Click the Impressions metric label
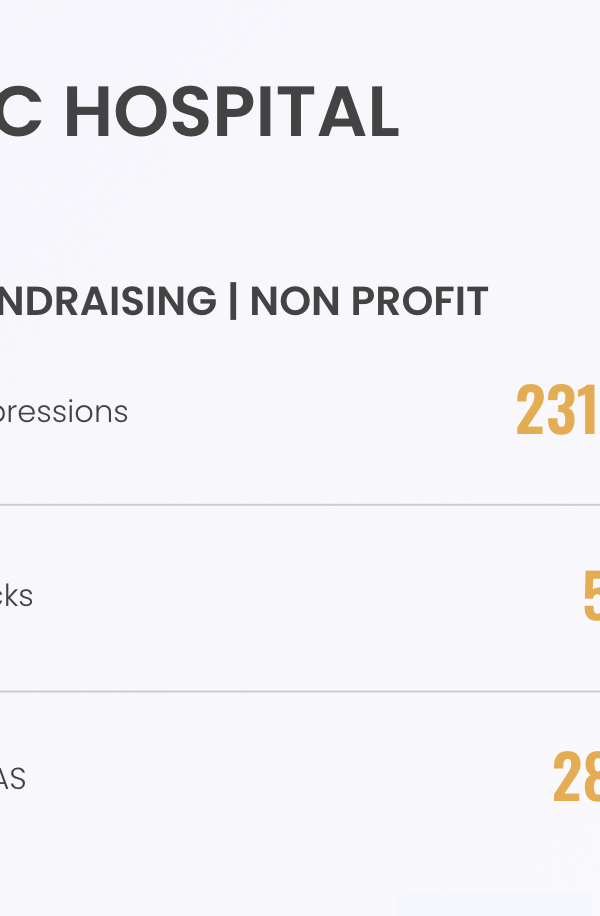600x916 pixels. 64,412
